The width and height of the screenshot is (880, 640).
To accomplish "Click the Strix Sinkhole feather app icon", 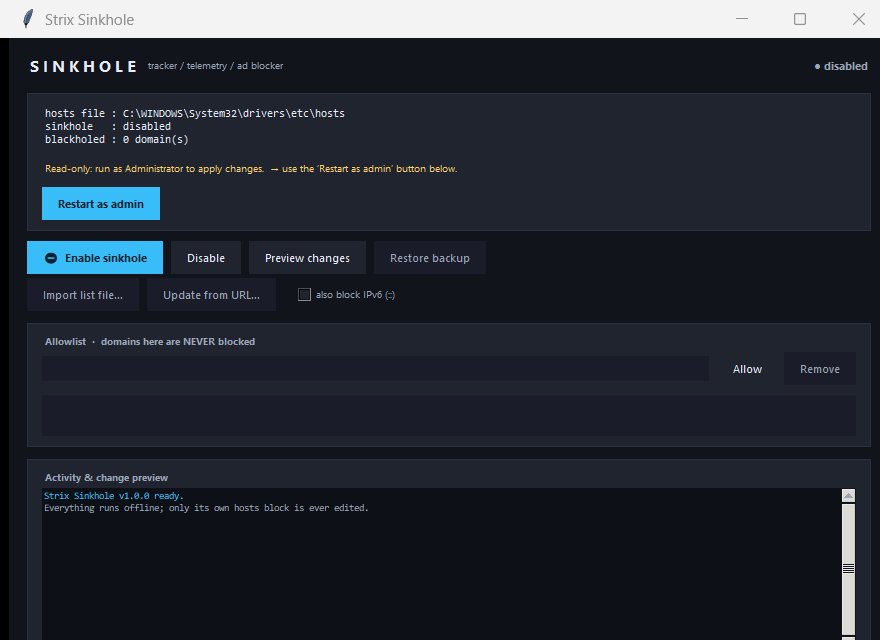I will [28, 19].
